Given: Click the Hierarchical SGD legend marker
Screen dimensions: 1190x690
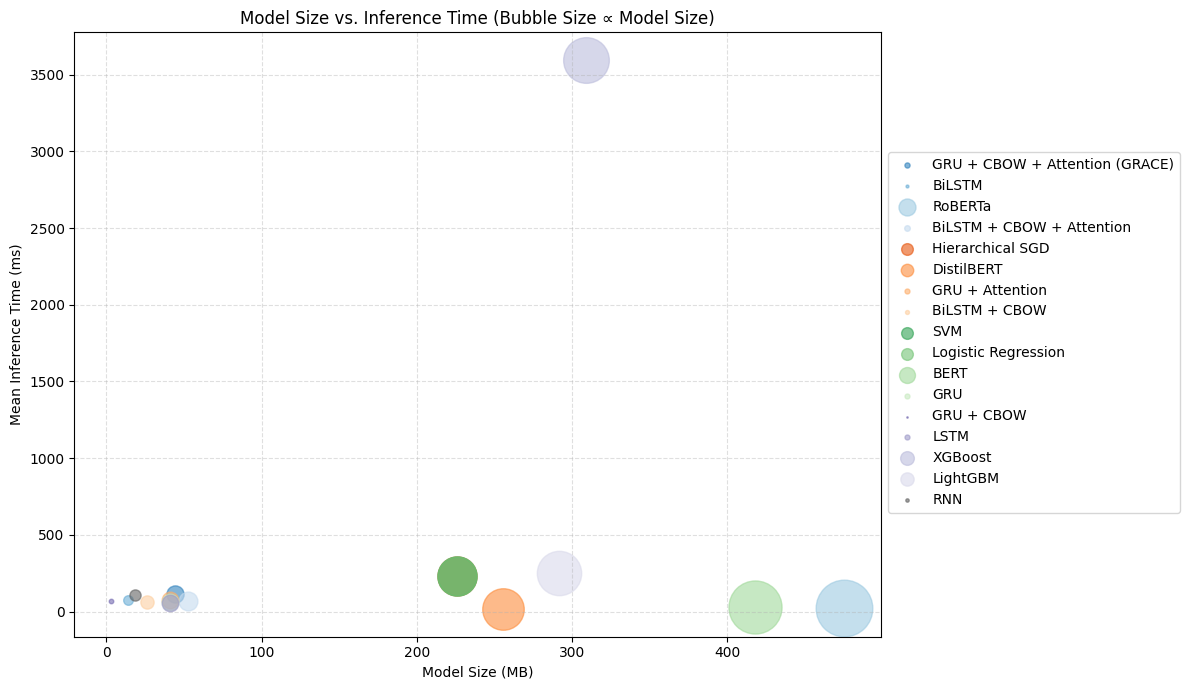Looking at the screenshot, I should click(x=907, y=249).
